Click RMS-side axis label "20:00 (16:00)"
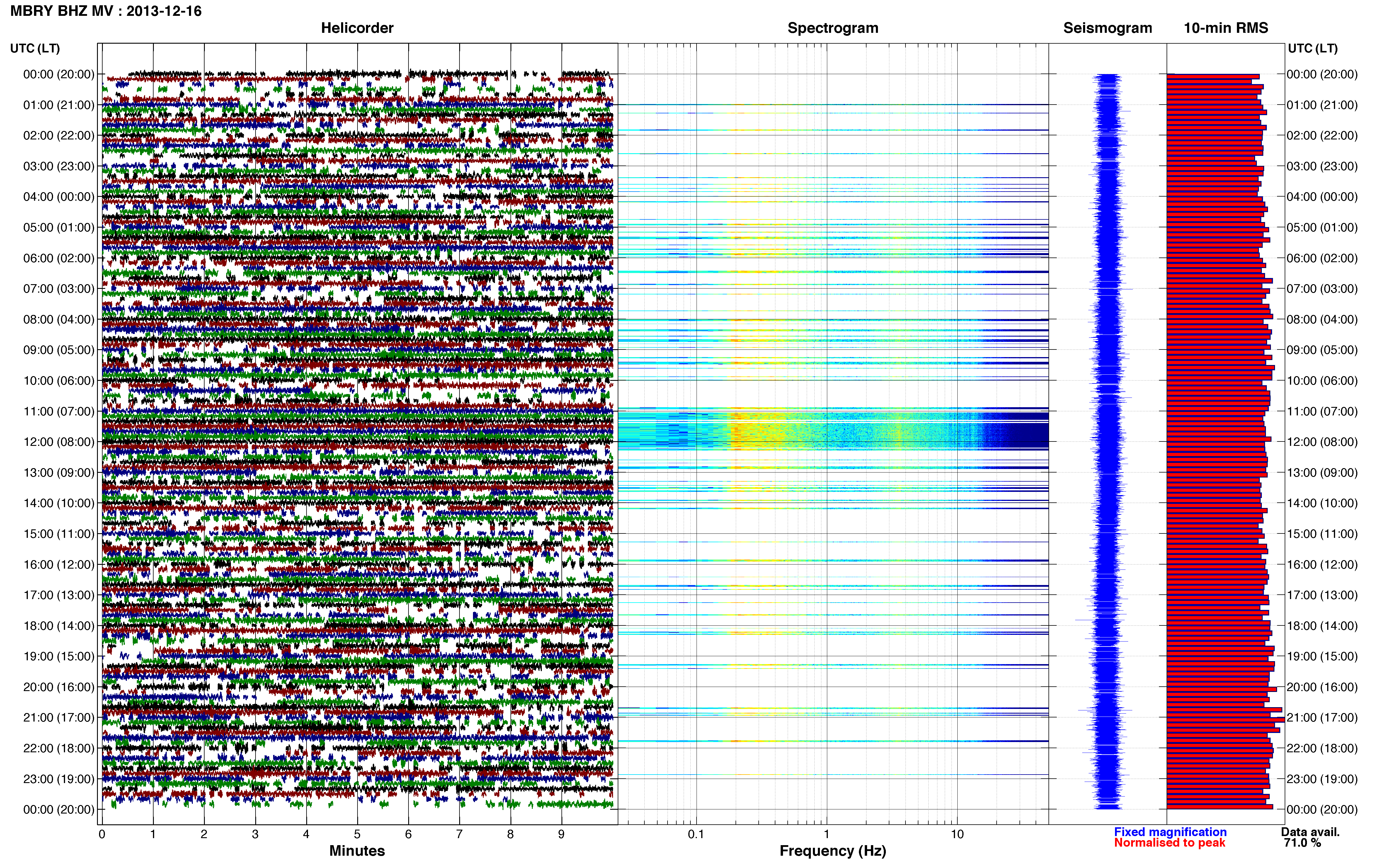 [1322, 687]
